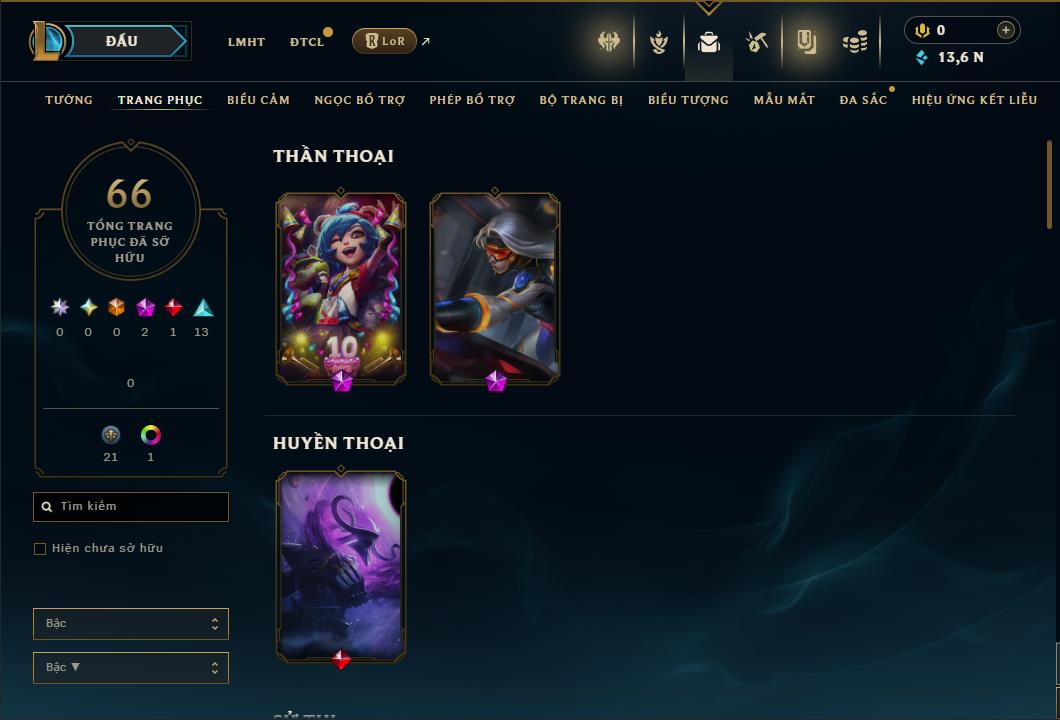Click the chroma color wheel icon
The height and width of the screenshot is (720, 1060).
[150, 435]
